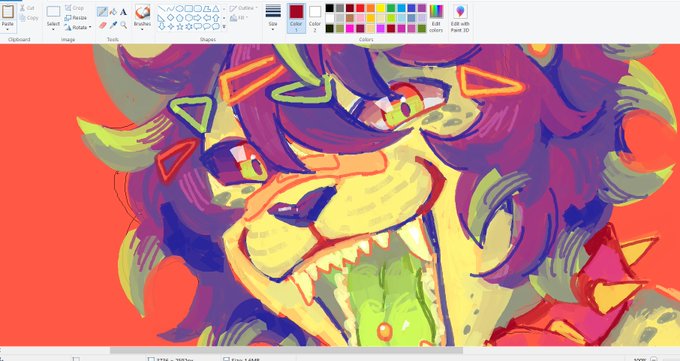The width and height of the screenshot is (680, 361).
Task: Pick the turquoise blue palette color
Action: (x=401, y=8)
